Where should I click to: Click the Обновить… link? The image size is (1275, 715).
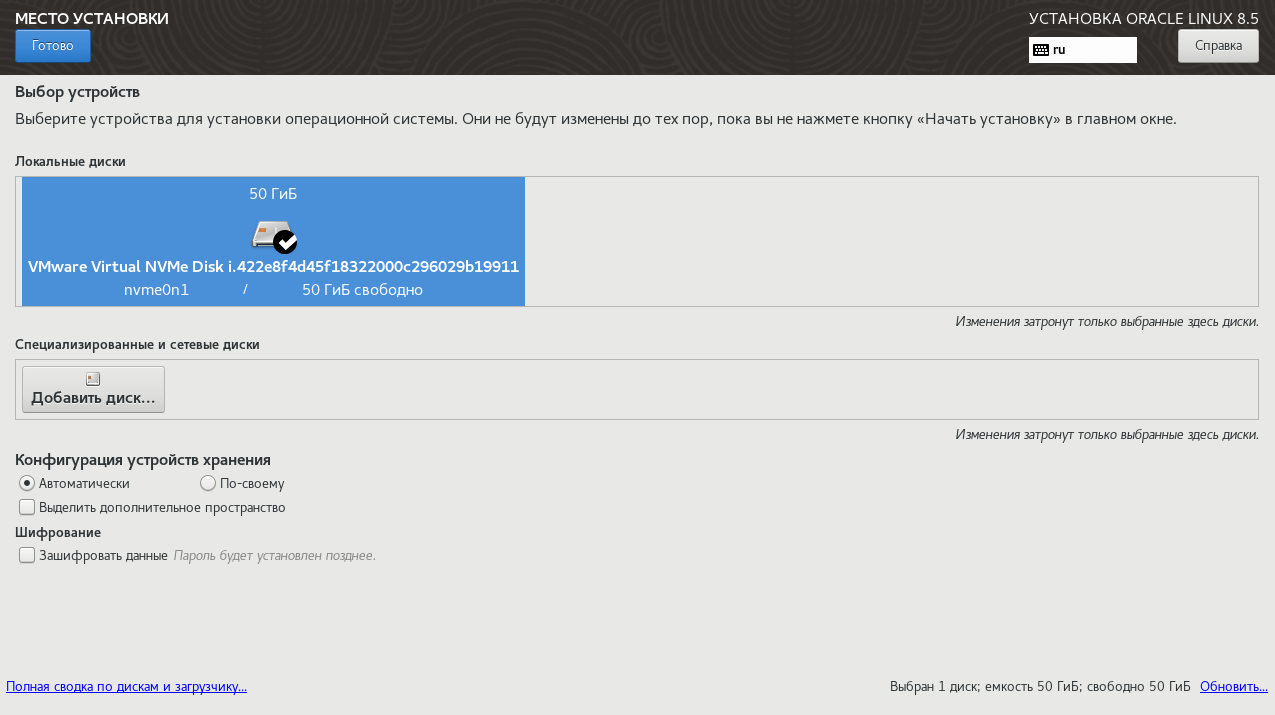click(x=1234, y=687)
